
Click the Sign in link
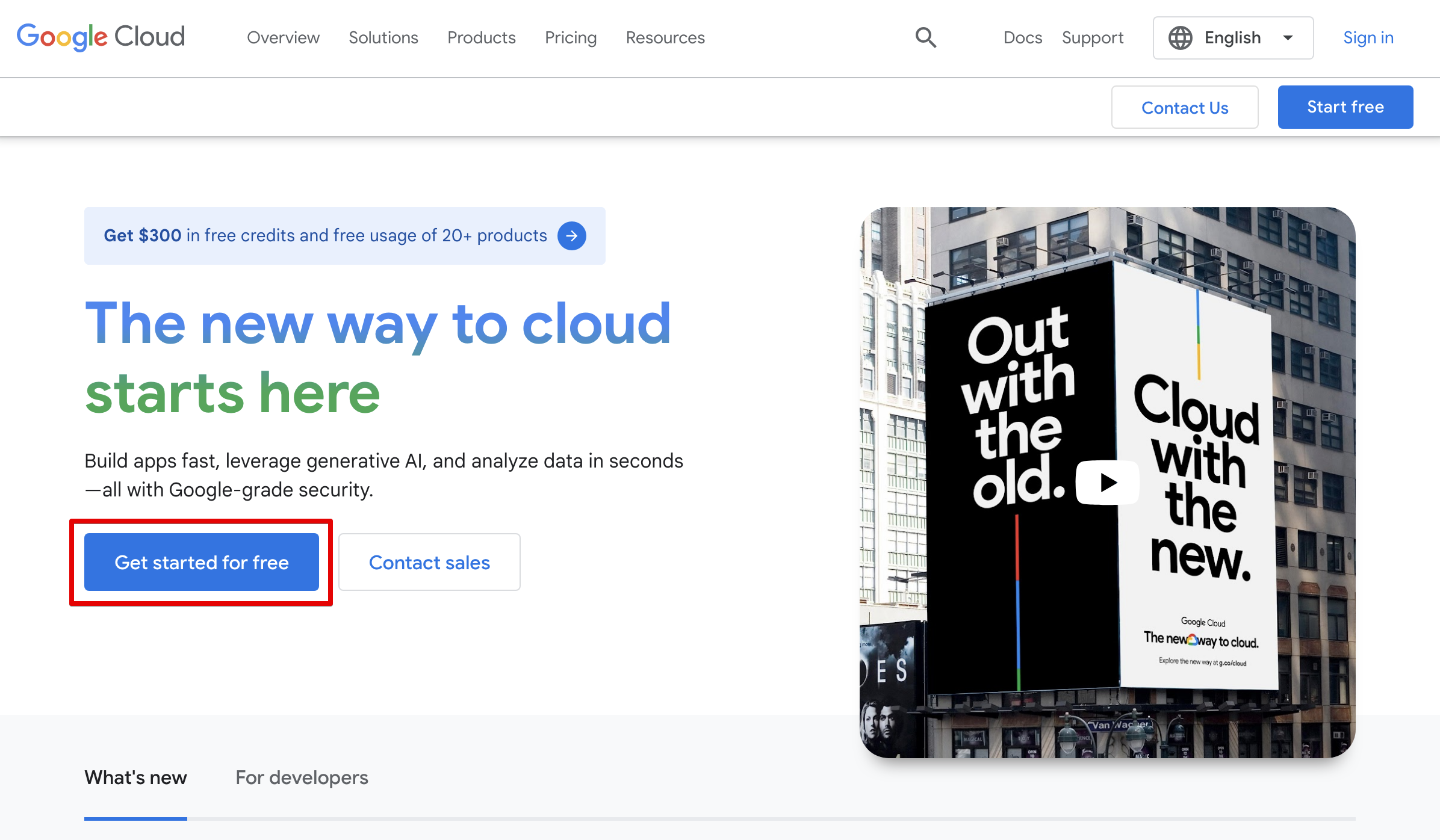(x=1368, y=37)
